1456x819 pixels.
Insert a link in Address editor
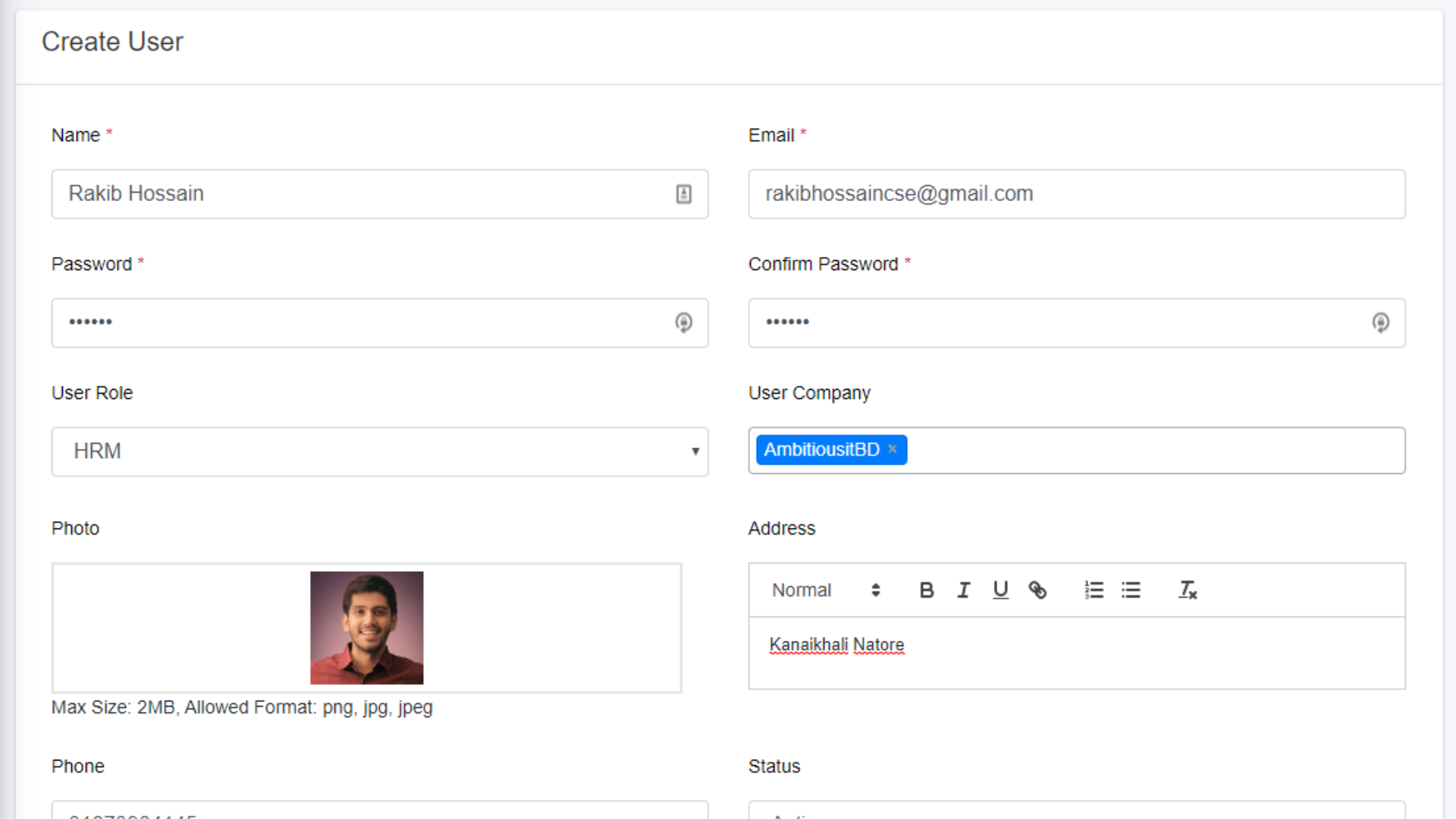[1037, 590]
